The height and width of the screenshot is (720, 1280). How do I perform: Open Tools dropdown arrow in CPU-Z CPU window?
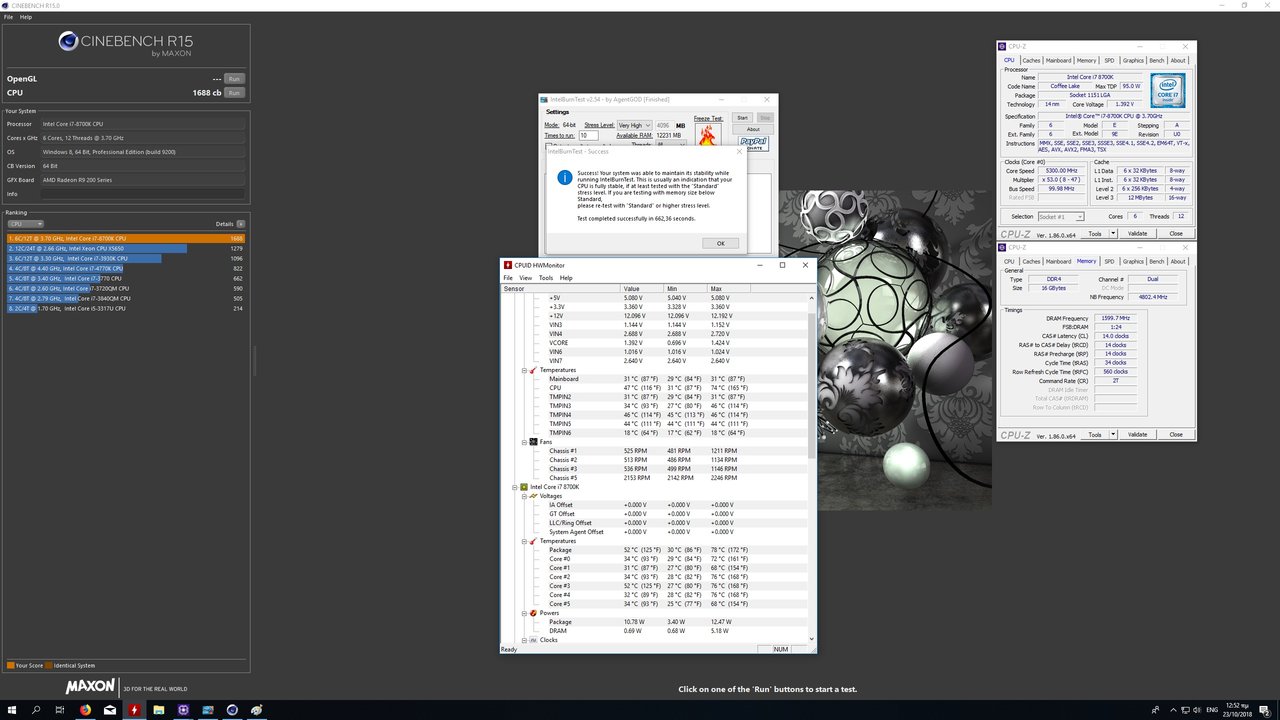click(x=1111, y=234)
